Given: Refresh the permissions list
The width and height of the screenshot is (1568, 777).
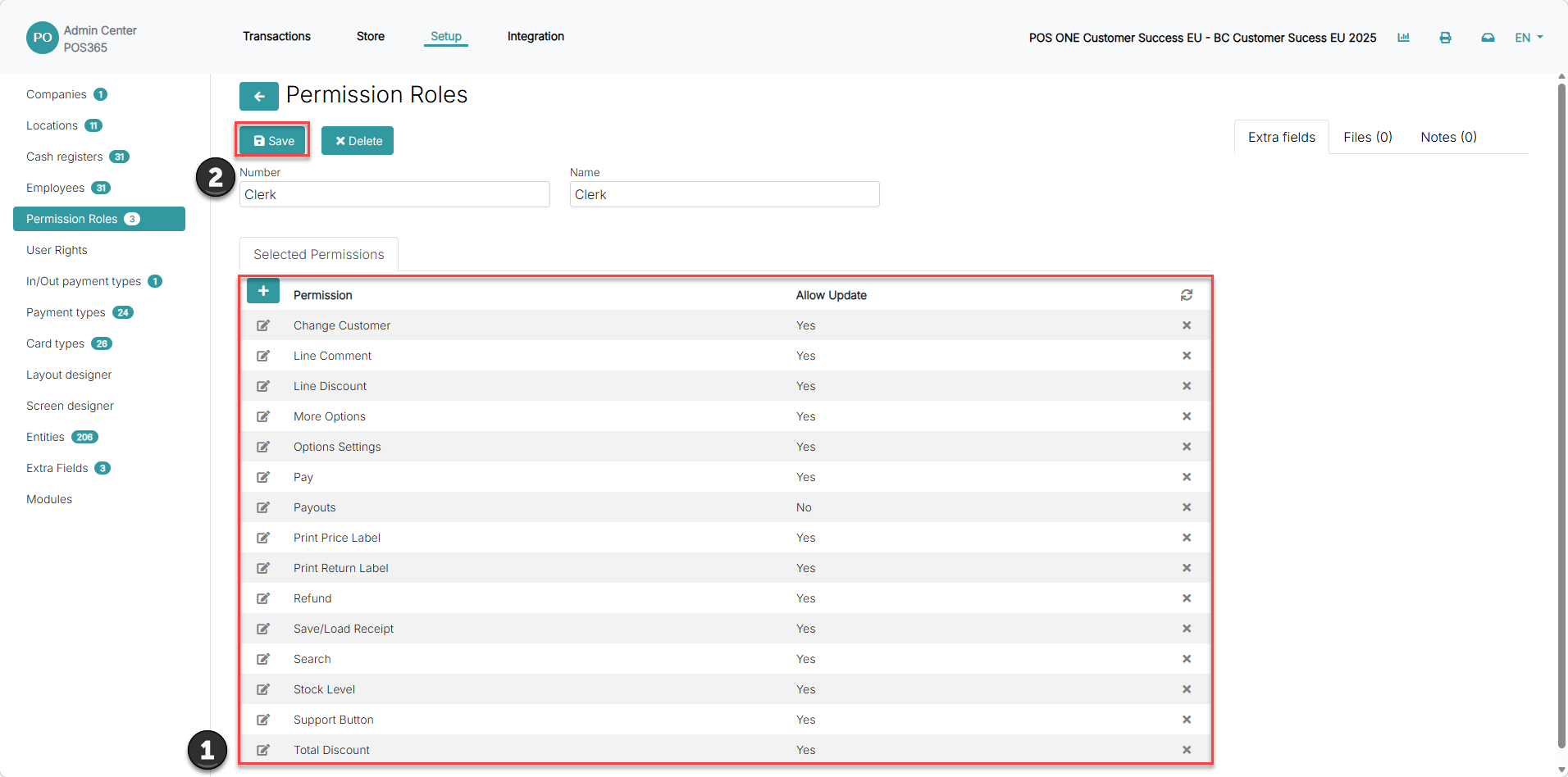Looking at the screenshot, I should point(1187,295).
